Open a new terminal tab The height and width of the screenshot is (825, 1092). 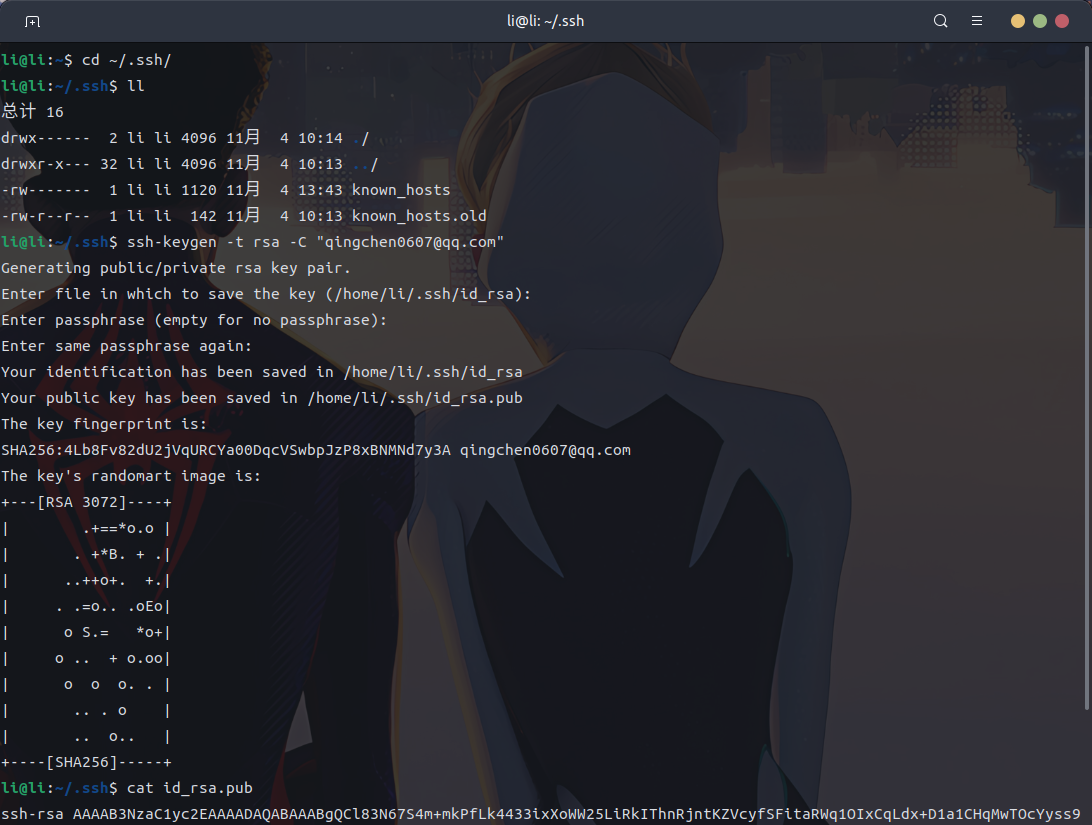(32, 22)
